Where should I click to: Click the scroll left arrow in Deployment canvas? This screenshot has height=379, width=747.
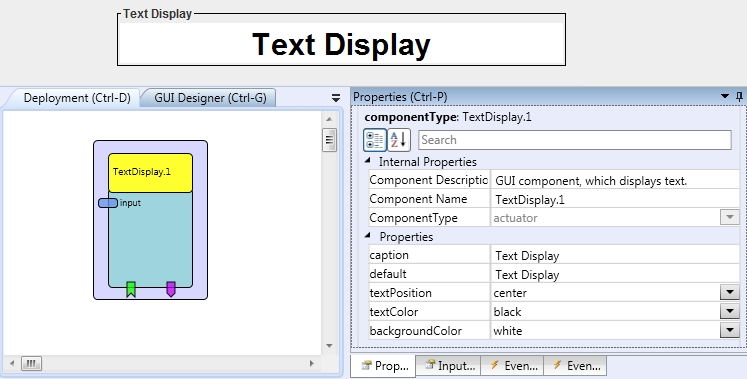(x=12, y=364)
